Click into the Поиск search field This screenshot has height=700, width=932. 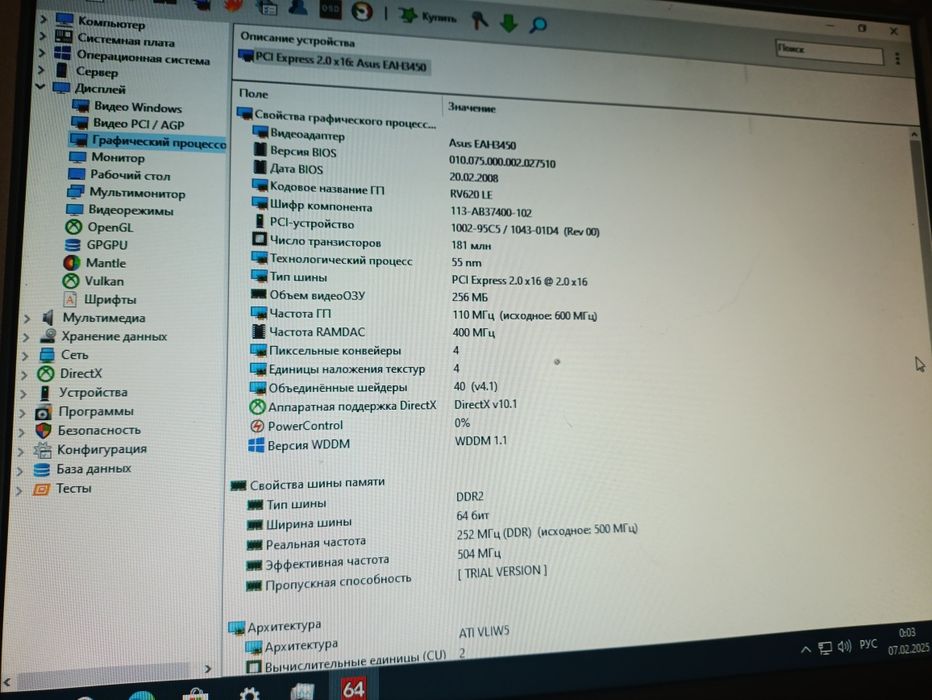pyautogui.click(x=829, y=52)
